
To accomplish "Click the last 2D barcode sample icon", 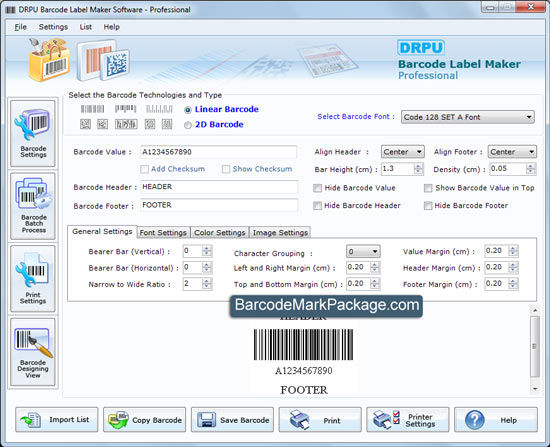I will [167, 124].
